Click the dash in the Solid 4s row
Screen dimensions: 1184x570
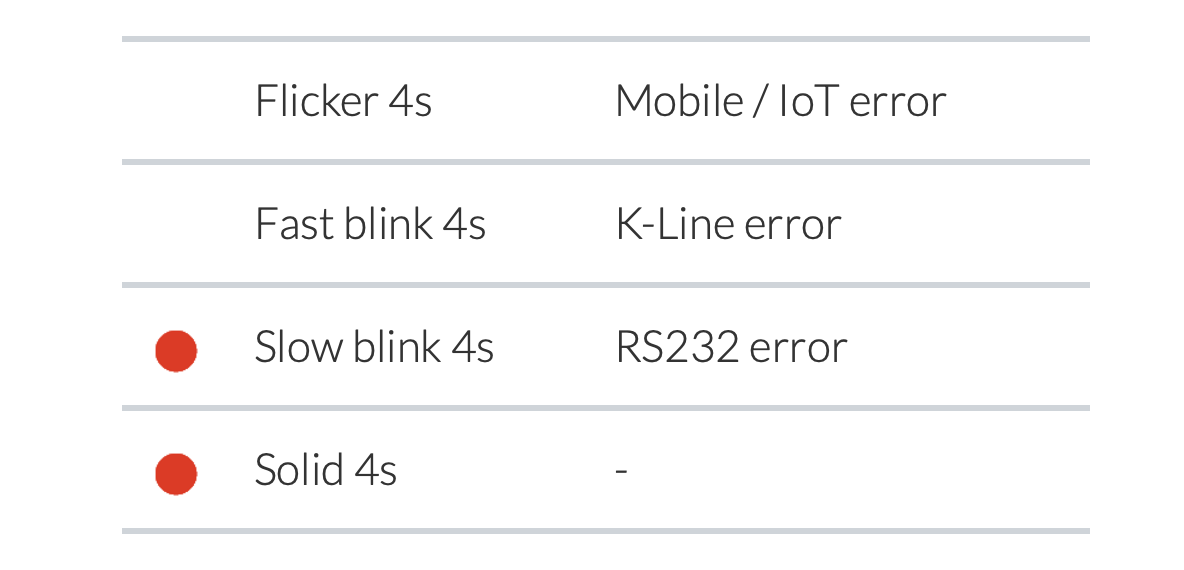coord(621,470)
